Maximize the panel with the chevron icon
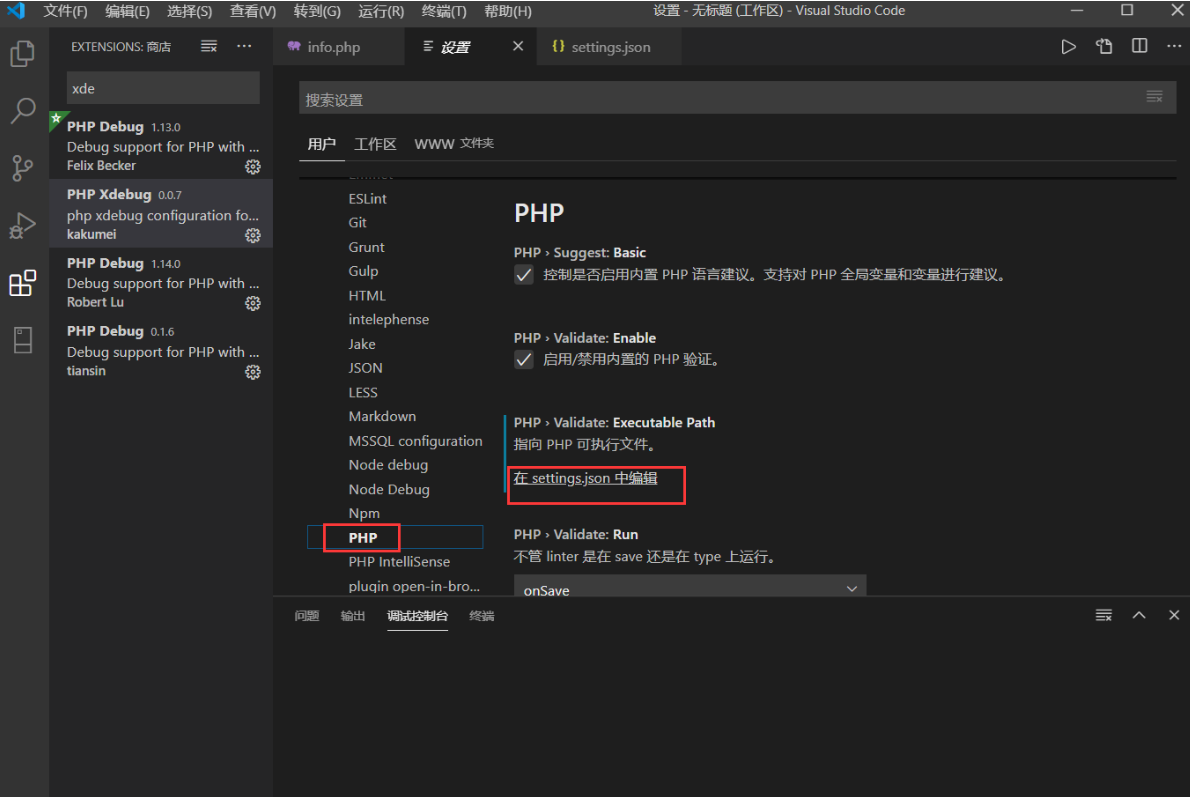Viewport: 1190px width, 797px height. (x=1139, y=615)
